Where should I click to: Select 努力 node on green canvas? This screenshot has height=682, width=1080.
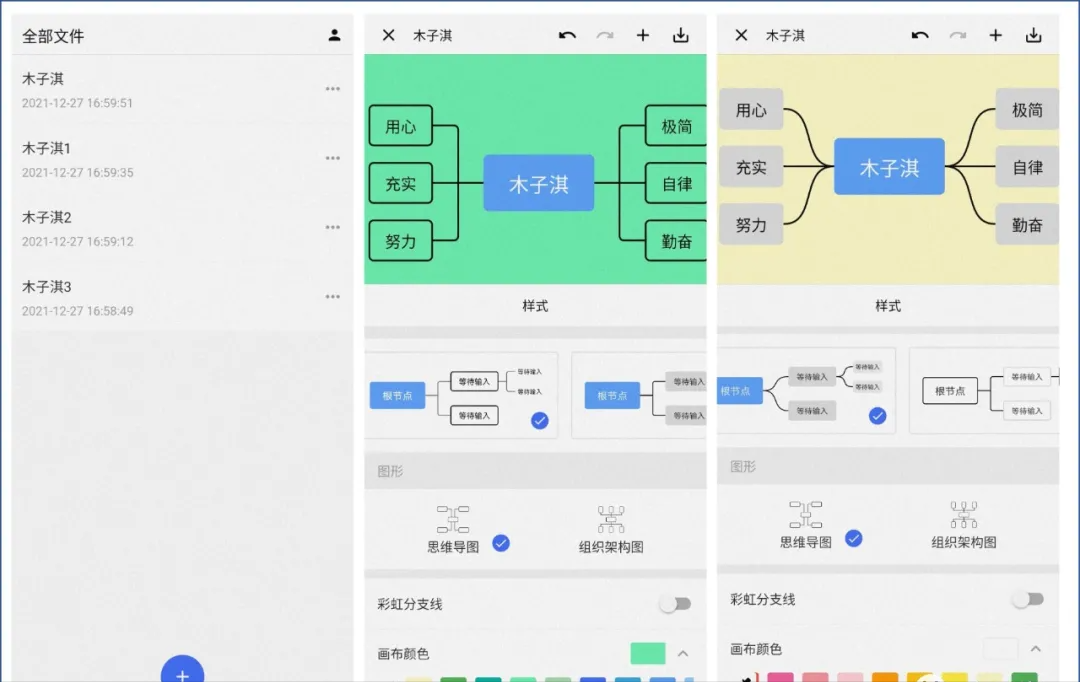pyautogui.click(x=401, y=241)
